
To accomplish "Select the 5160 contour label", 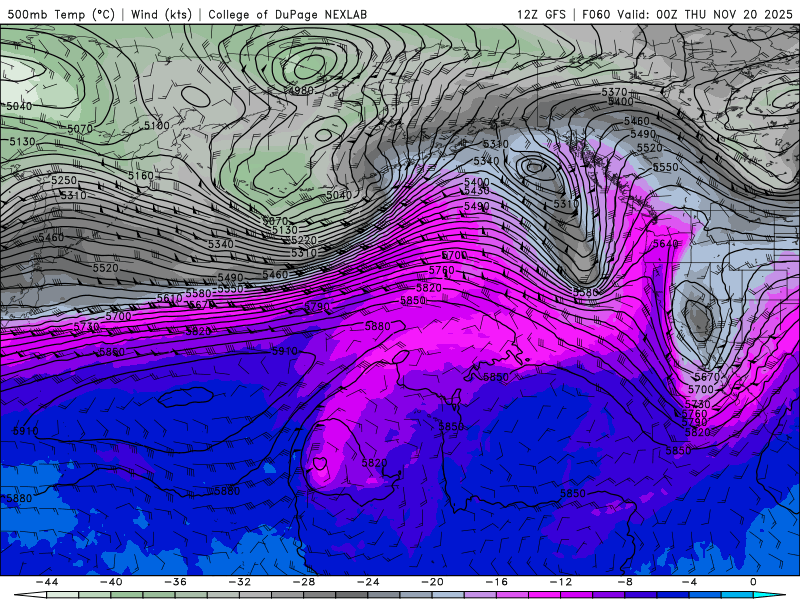I will point(141,176).
